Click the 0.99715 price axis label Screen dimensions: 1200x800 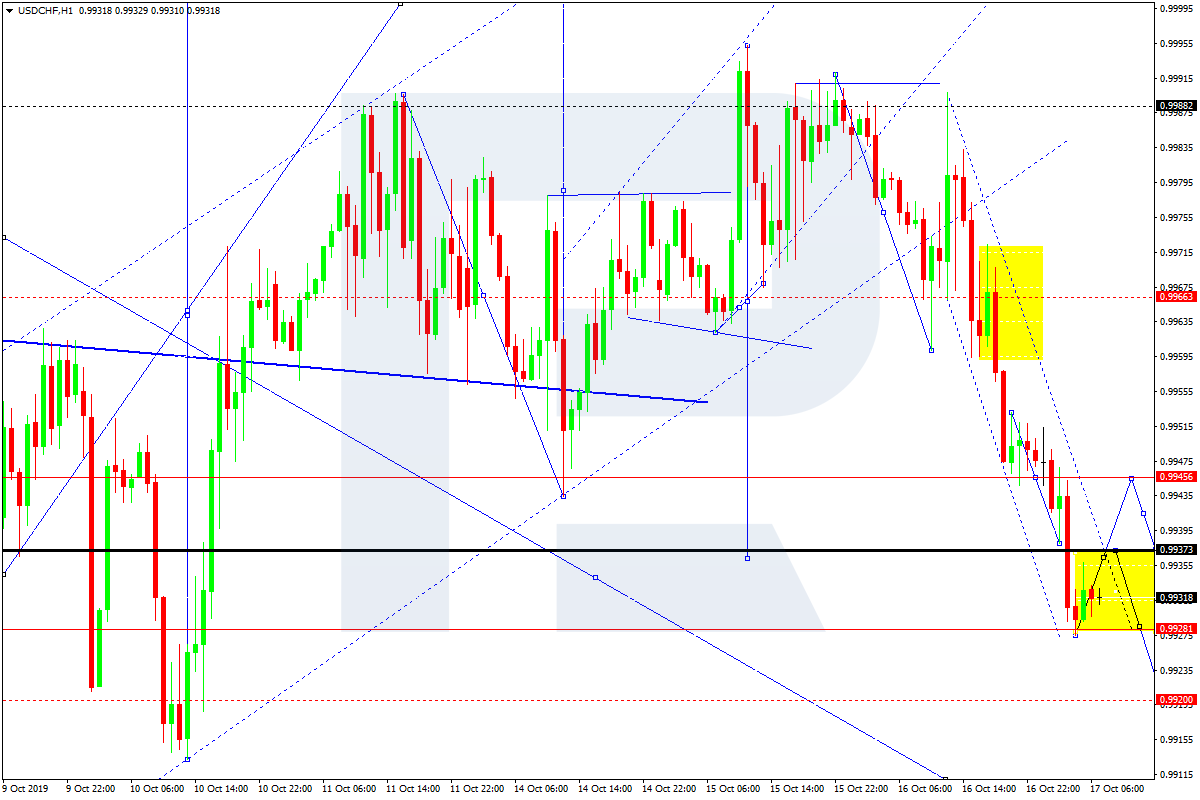point(1176,253)
